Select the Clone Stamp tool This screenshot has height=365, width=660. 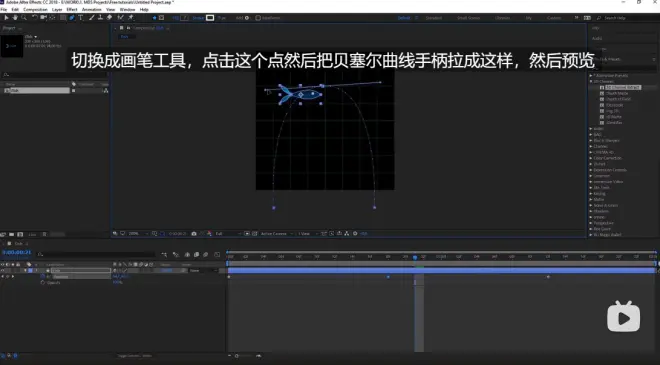[100, 18]
